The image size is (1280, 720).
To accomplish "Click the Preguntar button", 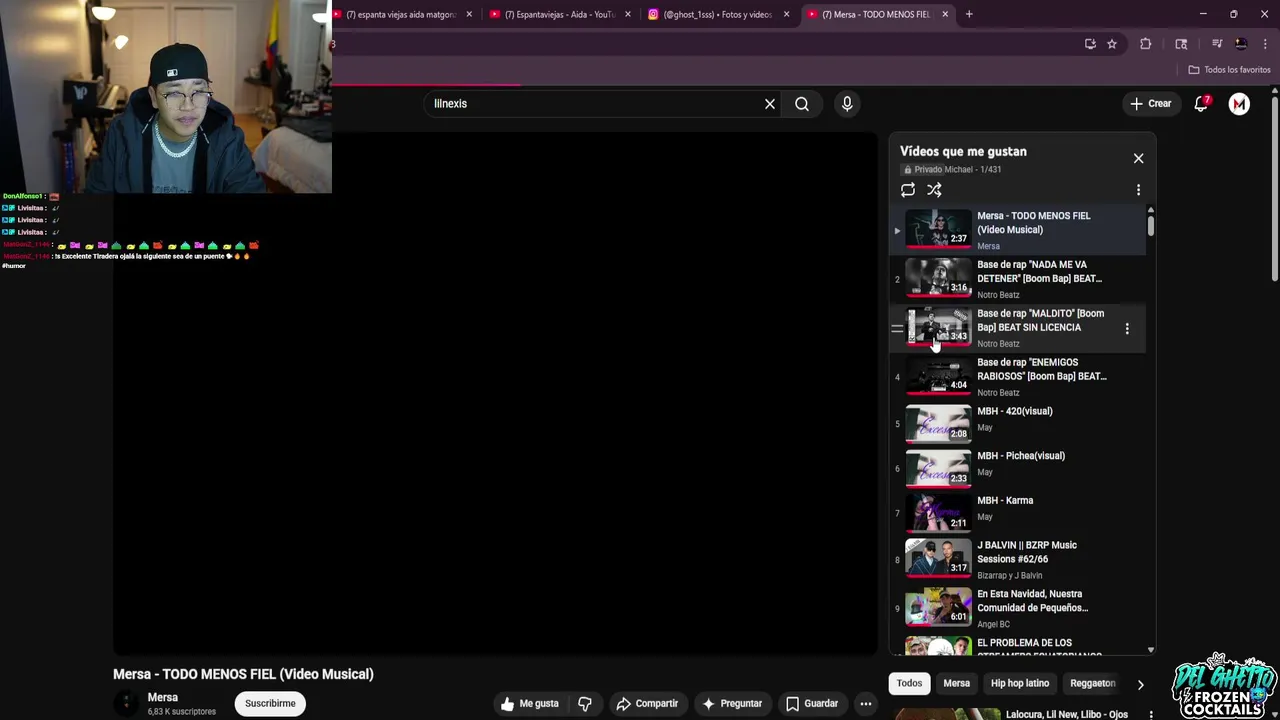I will 732,703.
